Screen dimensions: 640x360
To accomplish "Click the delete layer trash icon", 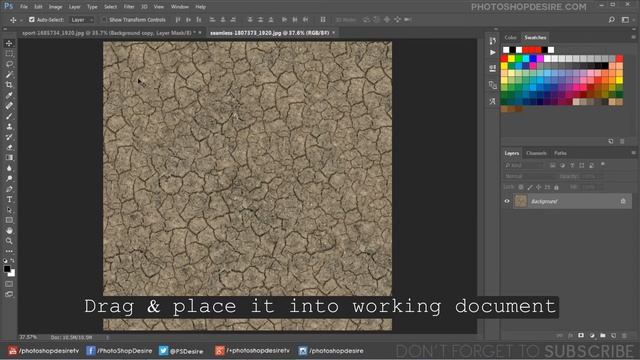I will coord(624,336).
